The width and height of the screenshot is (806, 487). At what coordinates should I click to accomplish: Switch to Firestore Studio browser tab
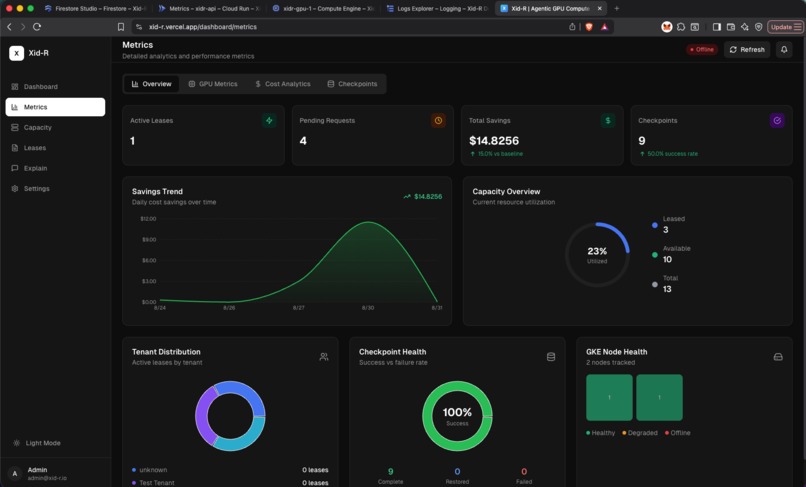tap(96, 8)
